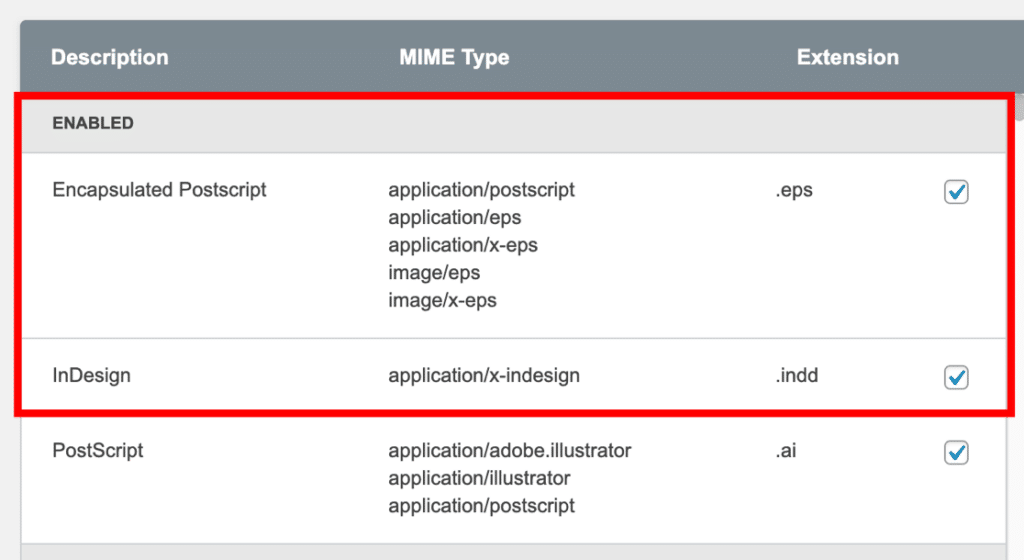Disable the InDesign .indd checkbox
The height and width of the screenshot is (560, 1024).
[x=956, y=377]
